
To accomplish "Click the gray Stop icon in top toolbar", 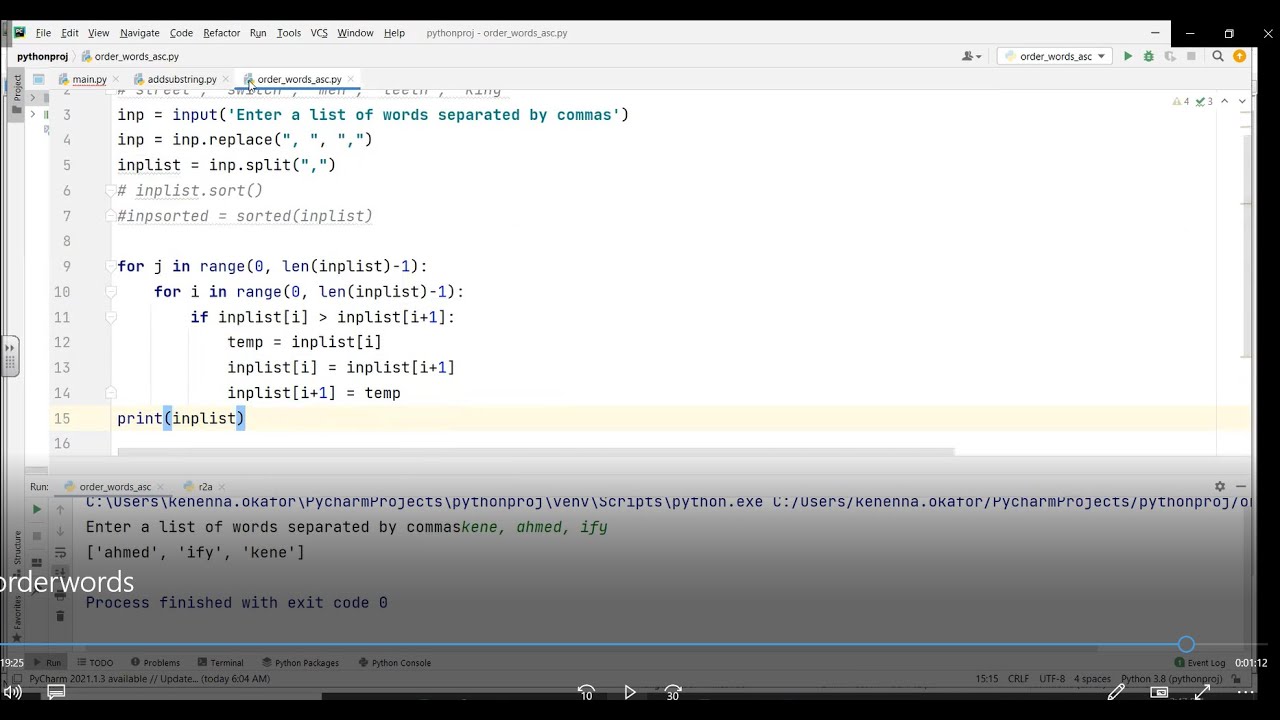I will point(1191,57).
